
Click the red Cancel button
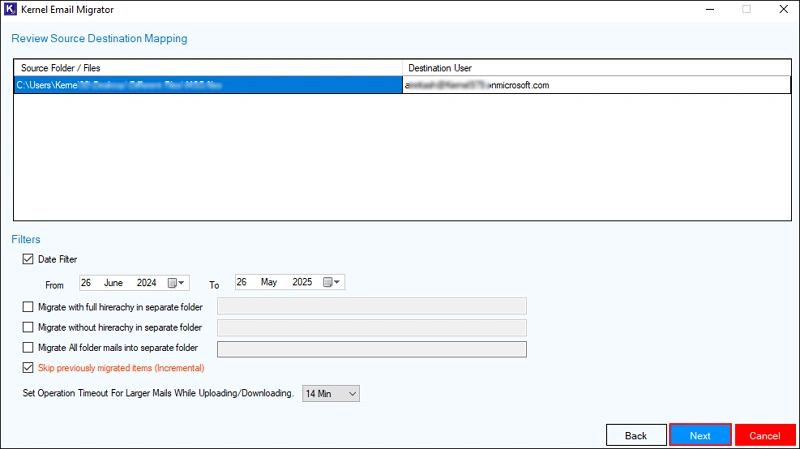tap(765, 435)
